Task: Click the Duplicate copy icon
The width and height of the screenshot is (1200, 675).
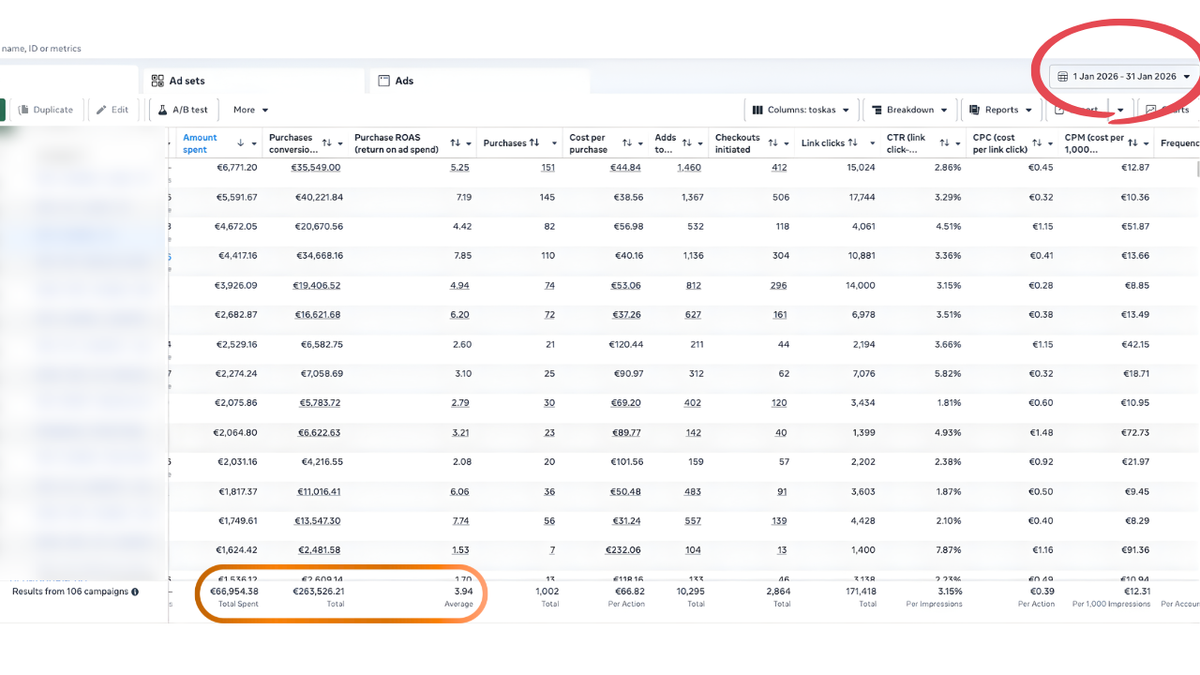Action: (24, 110)
